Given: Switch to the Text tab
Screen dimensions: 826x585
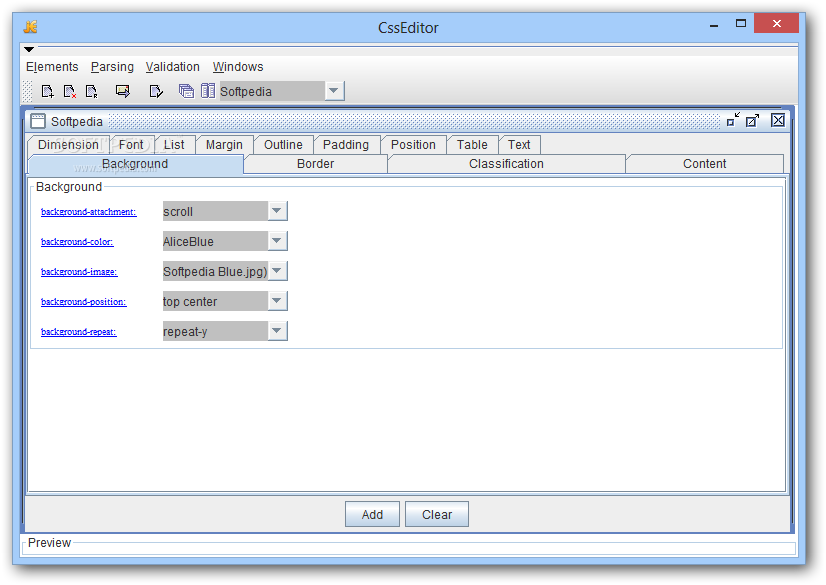Looking at the screenshot, I should click(x=519, y=144).
